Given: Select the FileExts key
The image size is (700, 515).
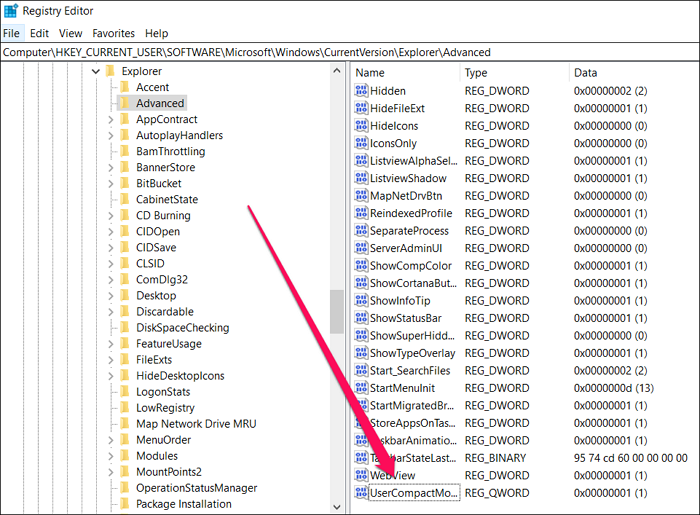Looking at the screenshot, I should (154, 360).
